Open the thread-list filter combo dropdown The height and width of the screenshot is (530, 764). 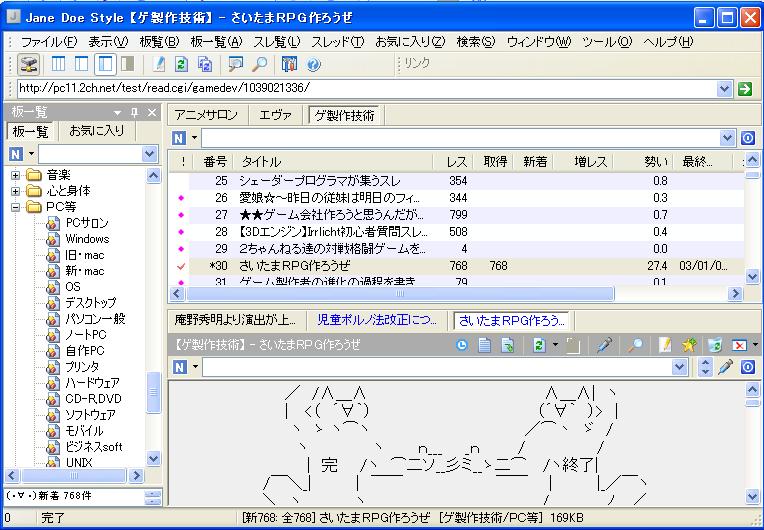coord(727,138)
